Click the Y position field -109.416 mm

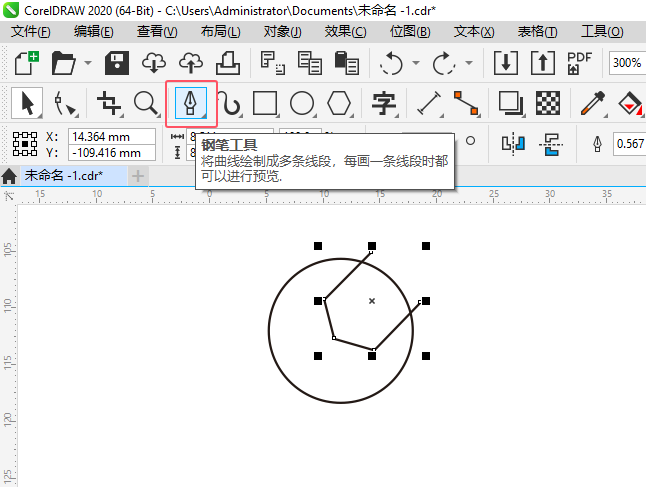112,153
